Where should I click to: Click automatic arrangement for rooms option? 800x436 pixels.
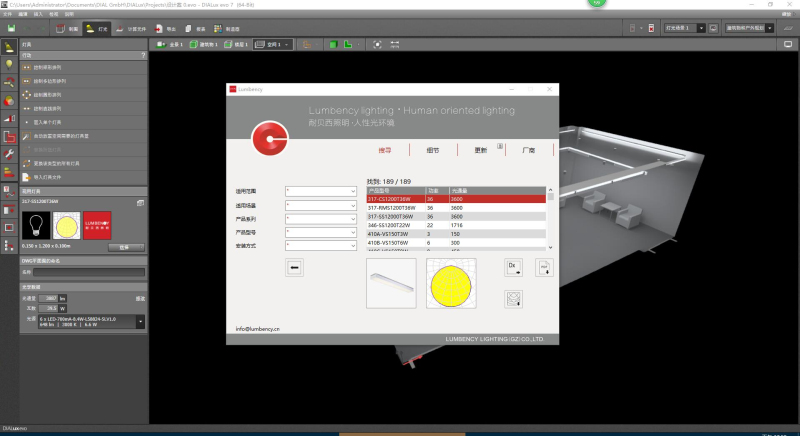click(84, 136)
